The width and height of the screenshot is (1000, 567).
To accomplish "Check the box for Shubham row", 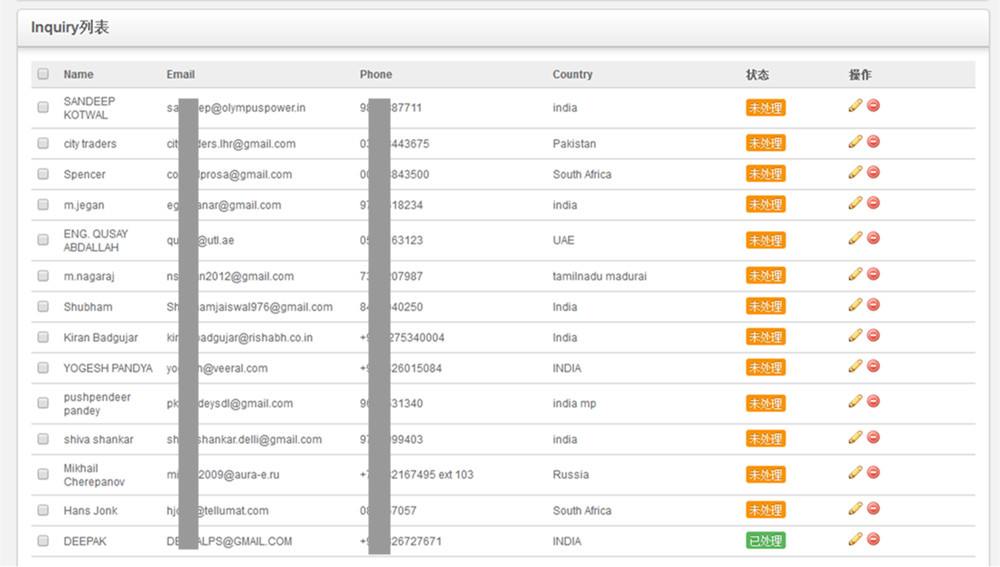I will click(43, 307).
